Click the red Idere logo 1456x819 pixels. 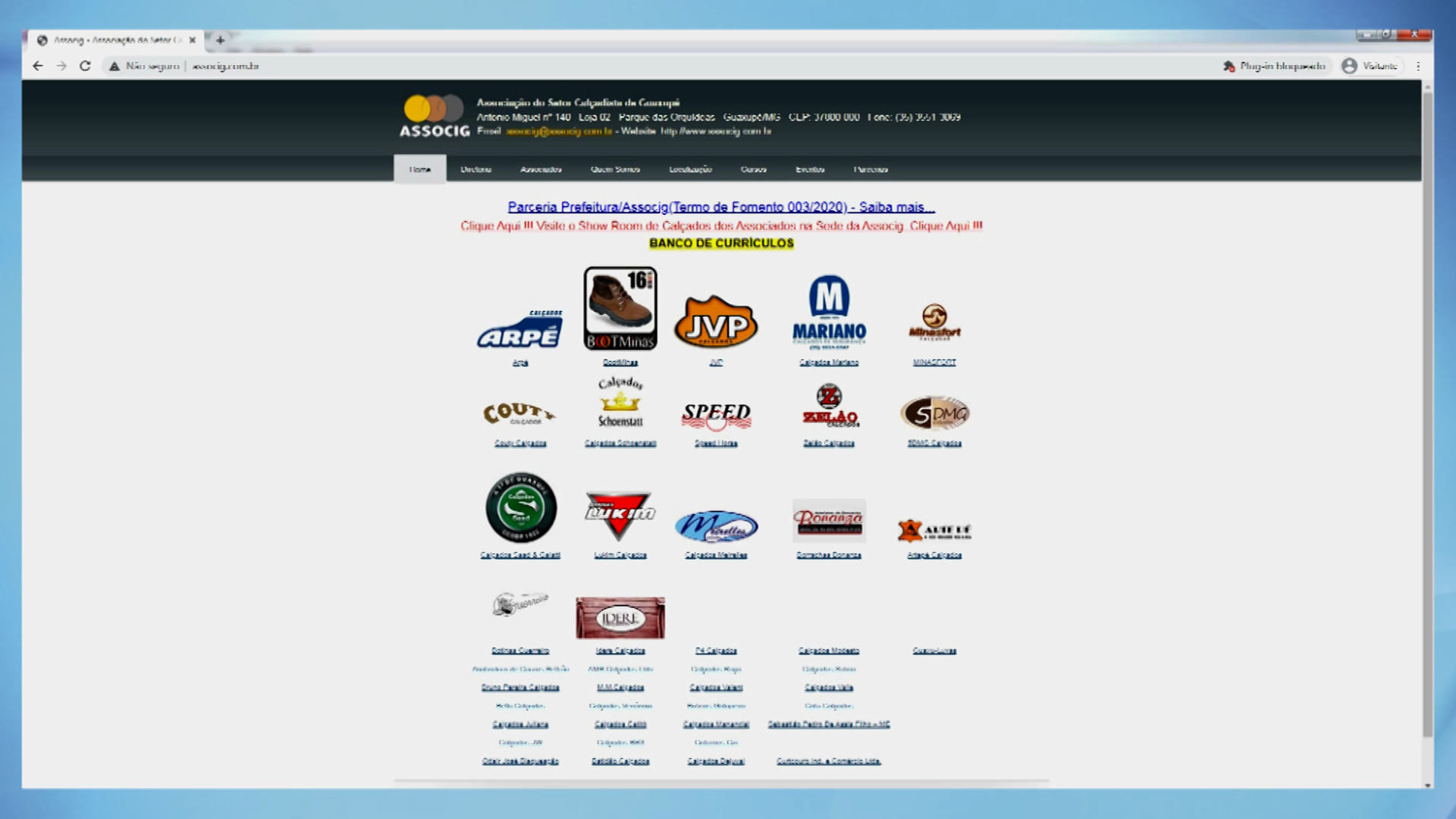620,618
